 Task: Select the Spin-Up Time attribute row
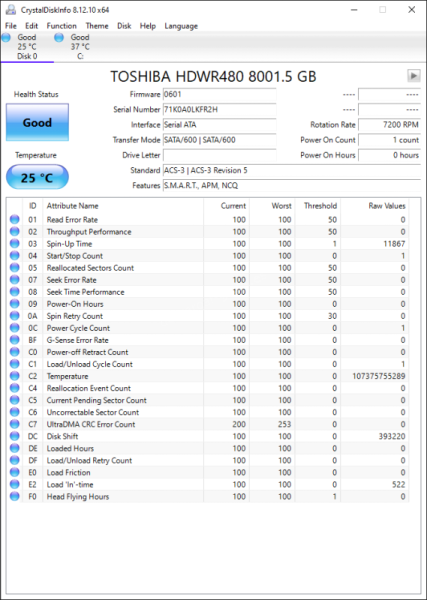pyautogui.click(x=209, y=244)
